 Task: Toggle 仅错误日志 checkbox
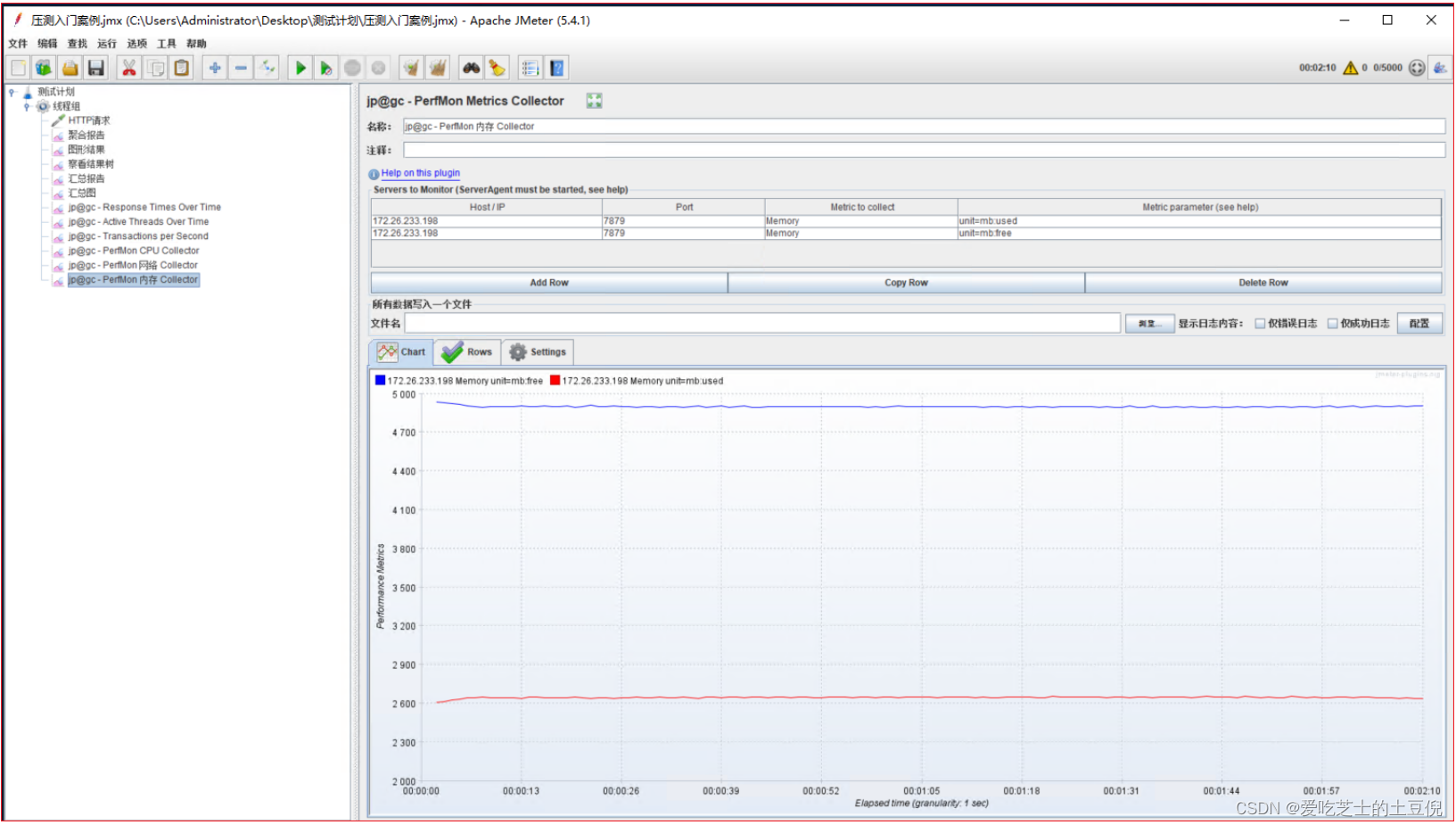1260,324
